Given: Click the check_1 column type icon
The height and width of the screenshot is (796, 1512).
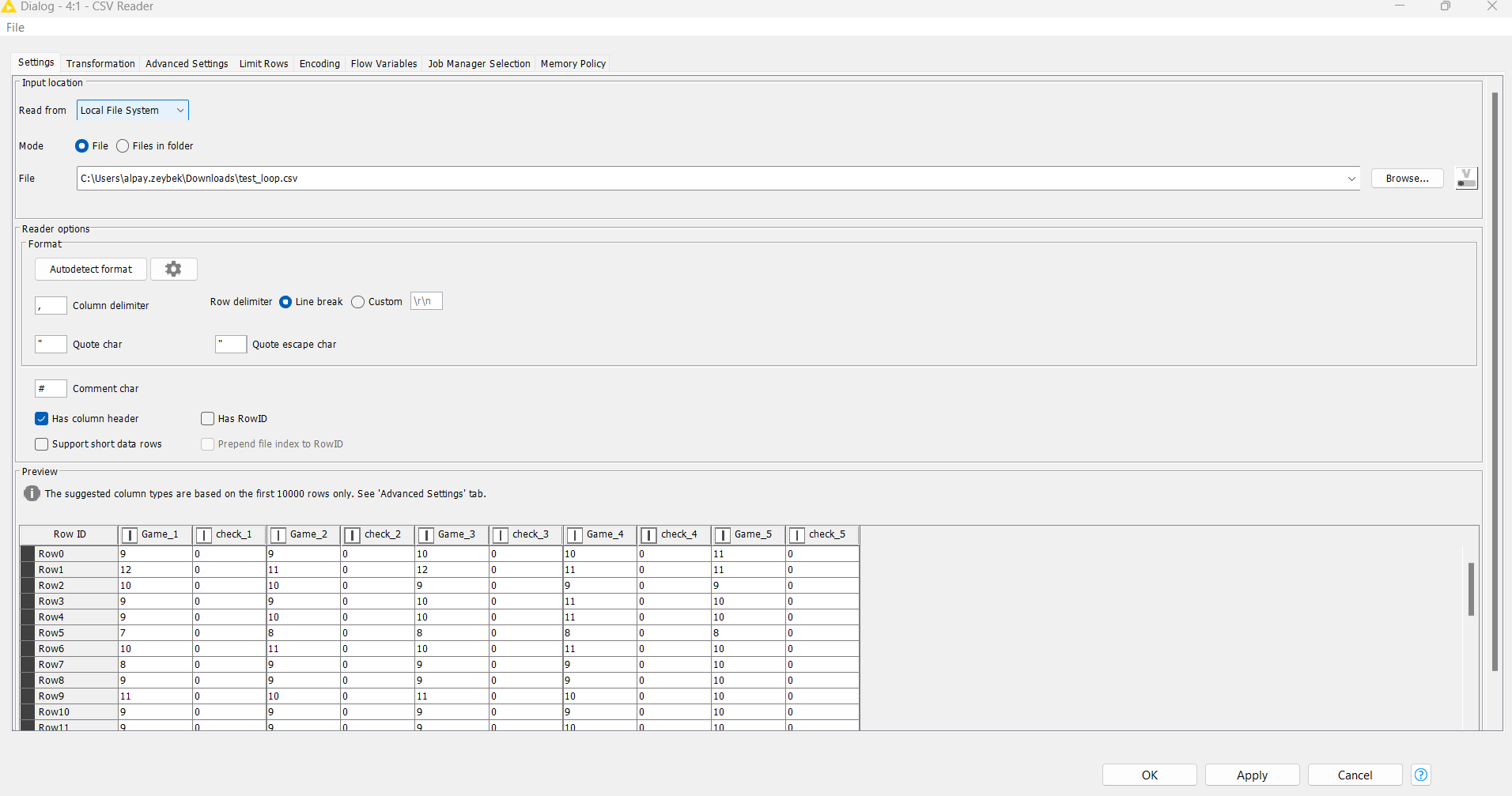Looking at the screenshot, I should (203, 535).
